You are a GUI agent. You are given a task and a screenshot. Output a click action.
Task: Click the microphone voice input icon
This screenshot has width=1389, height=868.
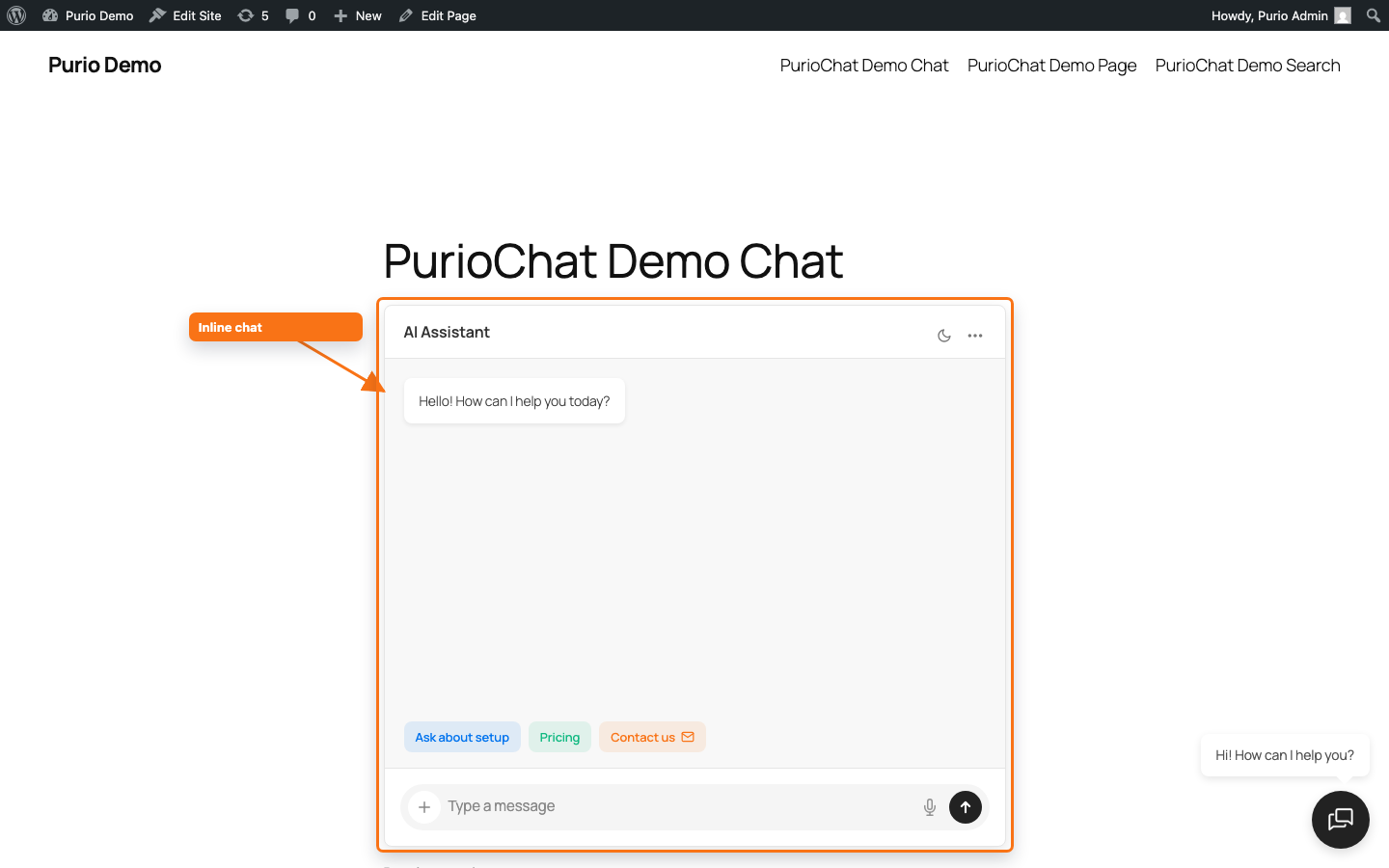930,807
